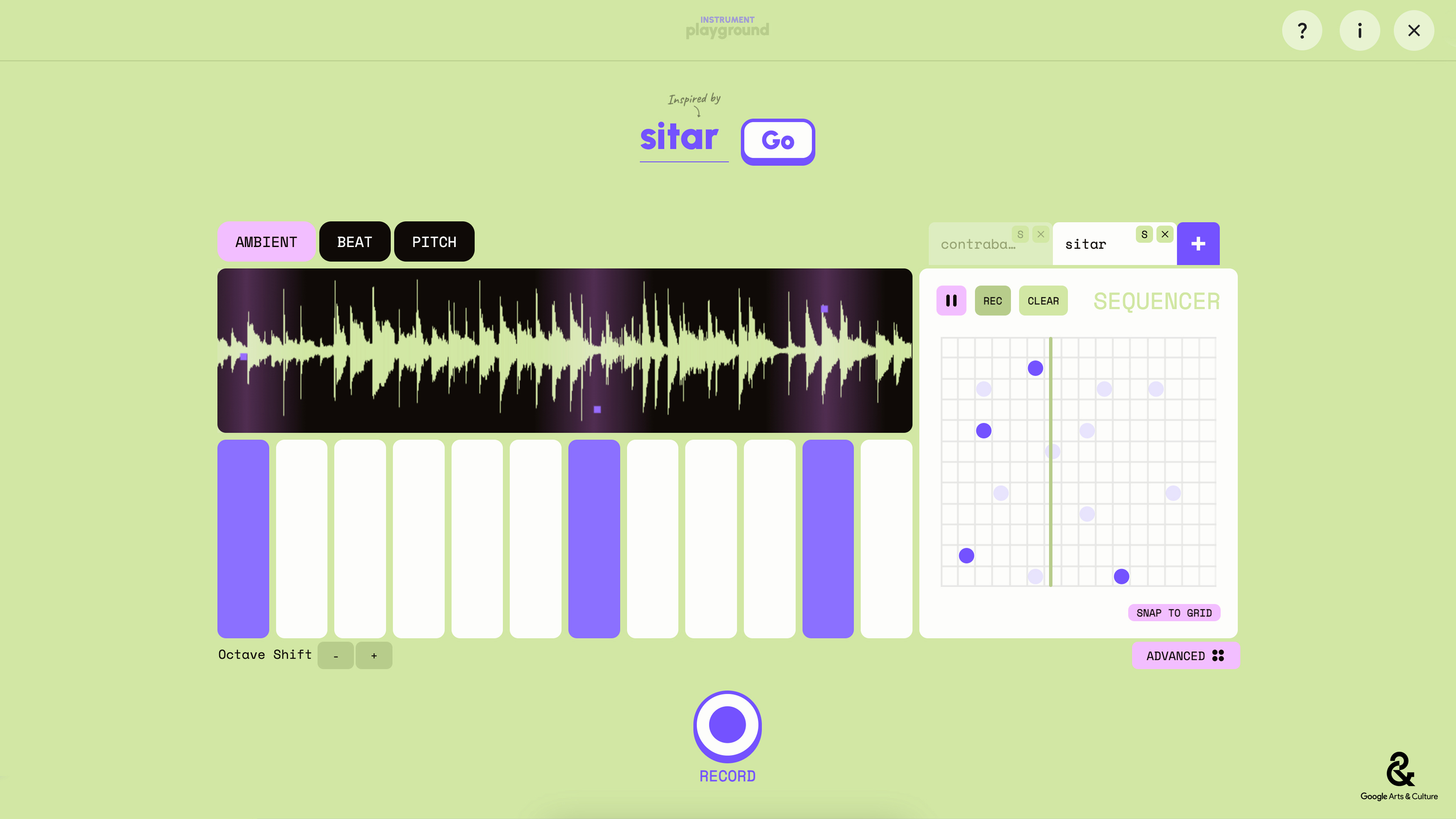Expand the Advanced settings panel
The width and height of the screenshot is (1456, 819).
coord(1185,656)
